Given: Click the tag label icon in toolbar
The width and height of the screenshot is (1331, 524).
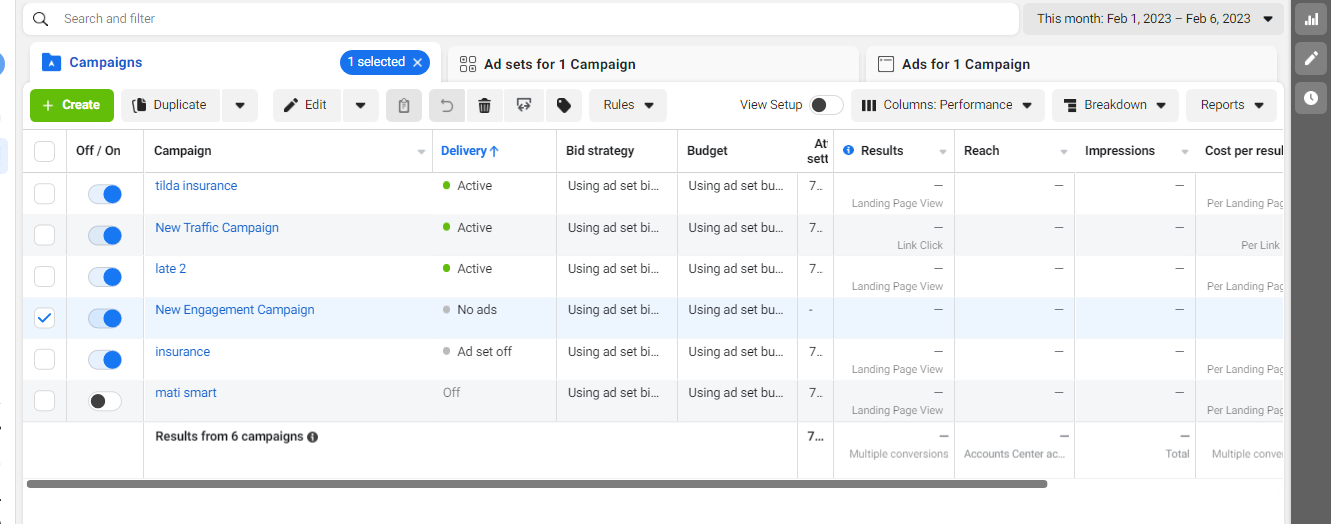Looking at the screenshot, I should pos(563,105).
